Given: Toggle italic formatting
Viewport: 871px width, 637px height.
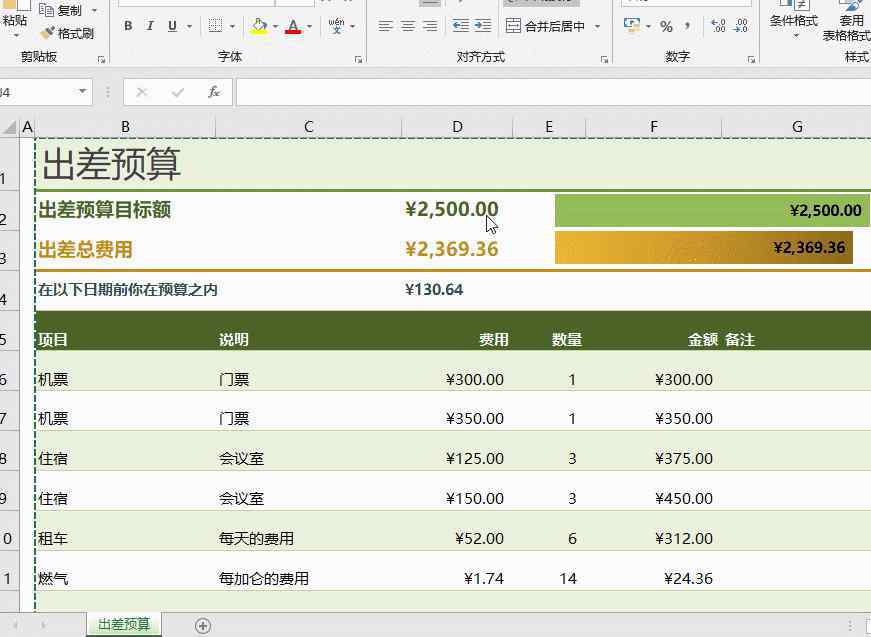Looking at the screenshot, I should click(150, 26).
